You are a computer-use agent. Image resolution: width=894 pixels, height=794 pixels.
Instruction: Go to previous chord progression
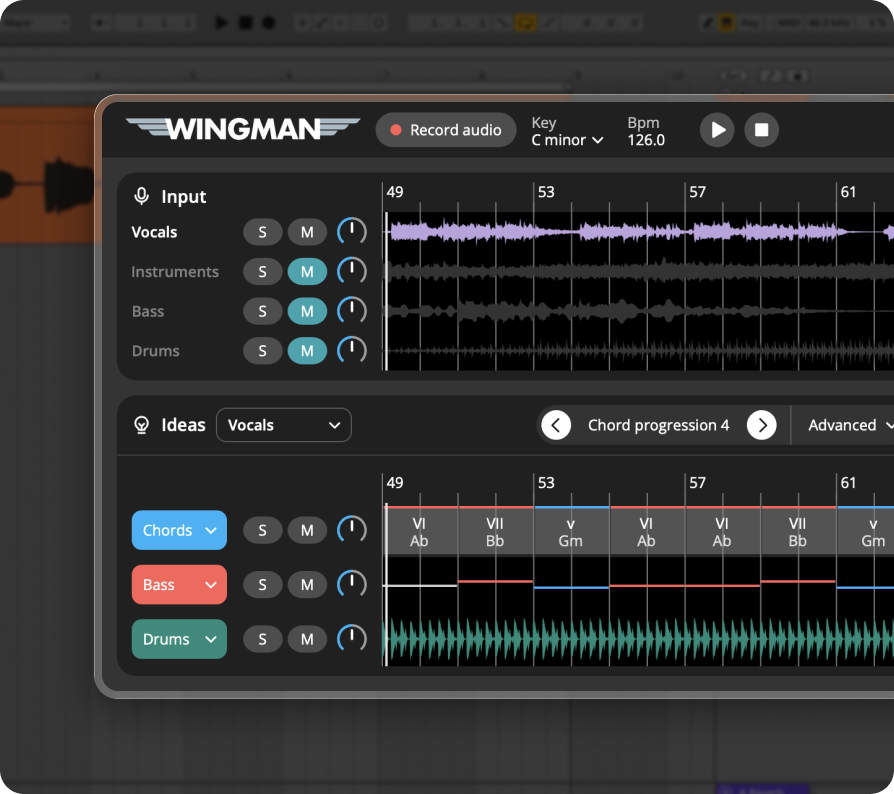coord(556,425)
